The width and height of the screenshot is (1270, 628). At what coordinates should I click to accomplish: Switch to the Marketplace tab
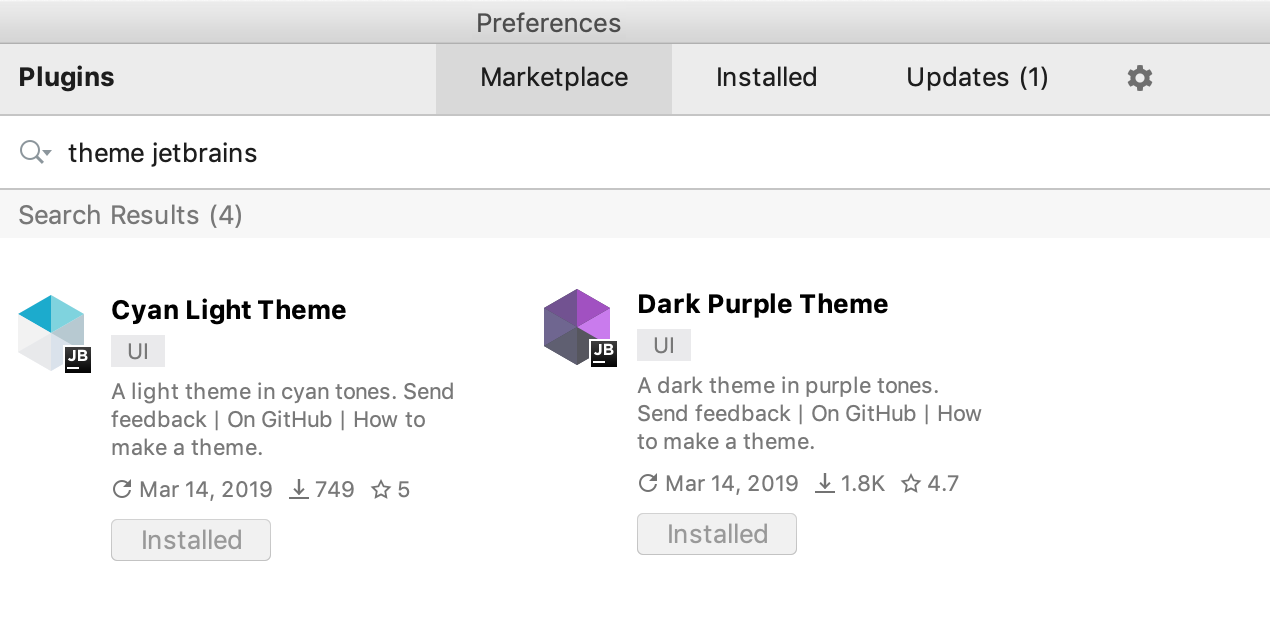coord(554,78)
